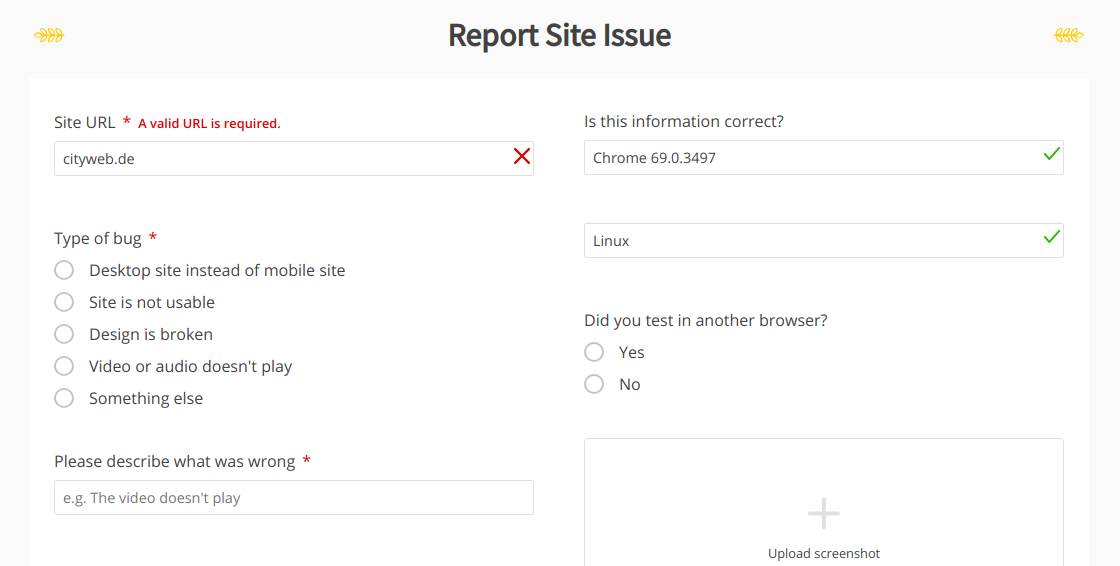This screenshot has width=1120, height=566.
Task: Focus the browser field showing Chrome 69.0.3497
Action: [824, 157]
